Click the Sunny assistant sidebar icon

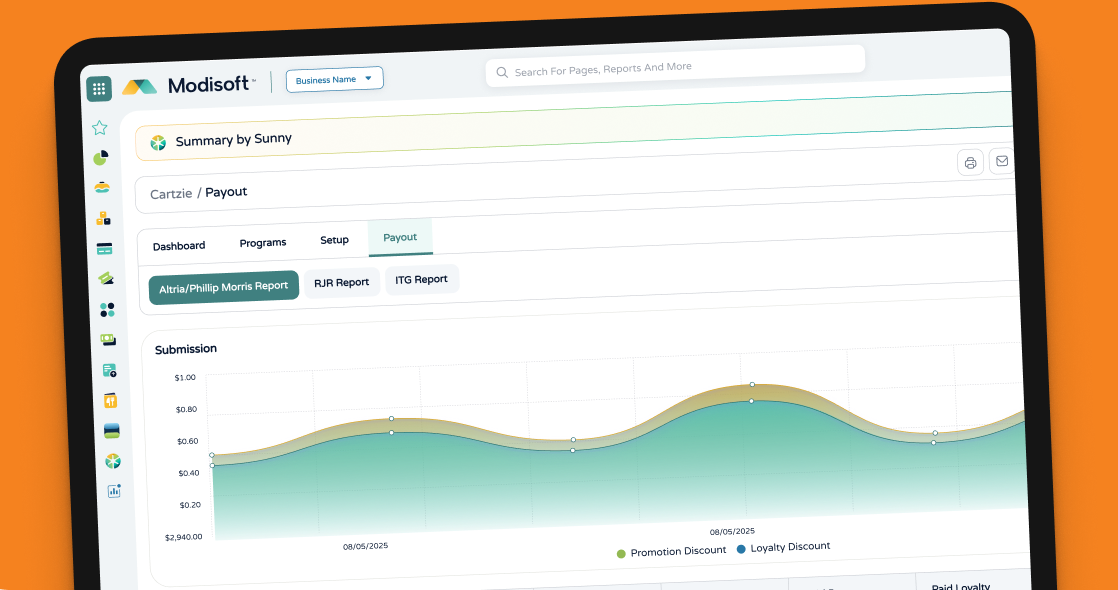[x=113, y=461]
